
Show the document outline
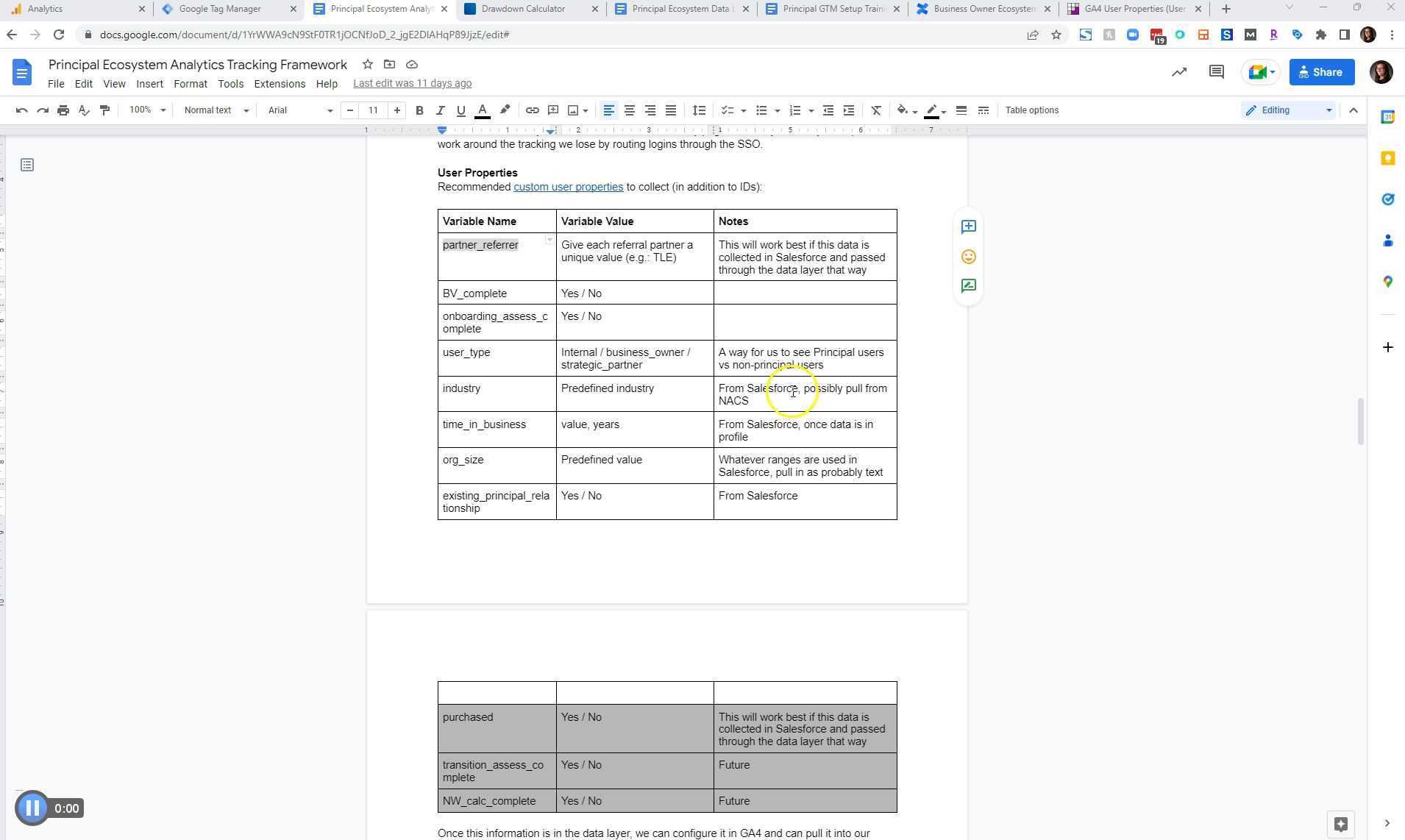click(27, 165)
